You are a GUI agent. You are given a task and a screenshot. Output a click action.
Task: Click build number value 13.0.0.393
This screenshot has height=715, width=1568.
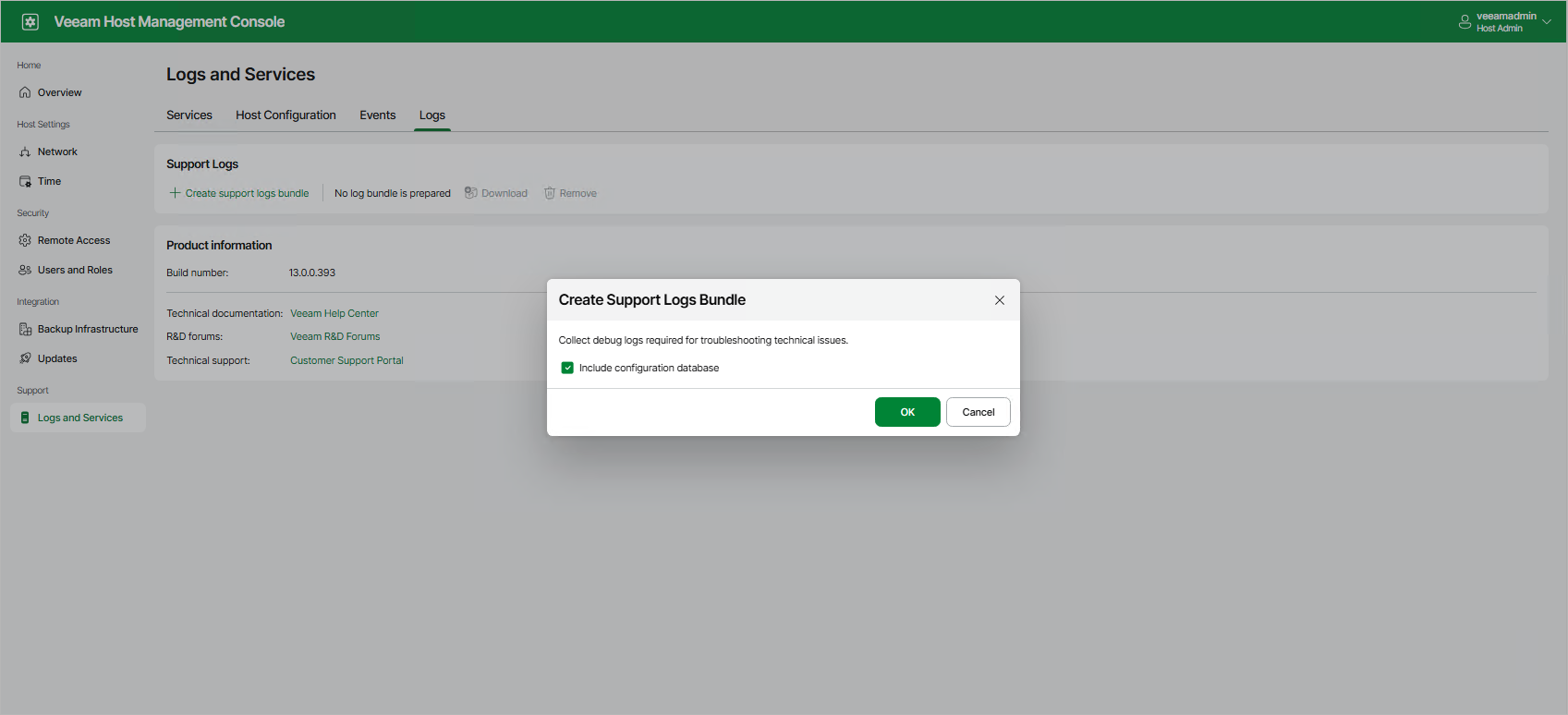pos(312,273)
